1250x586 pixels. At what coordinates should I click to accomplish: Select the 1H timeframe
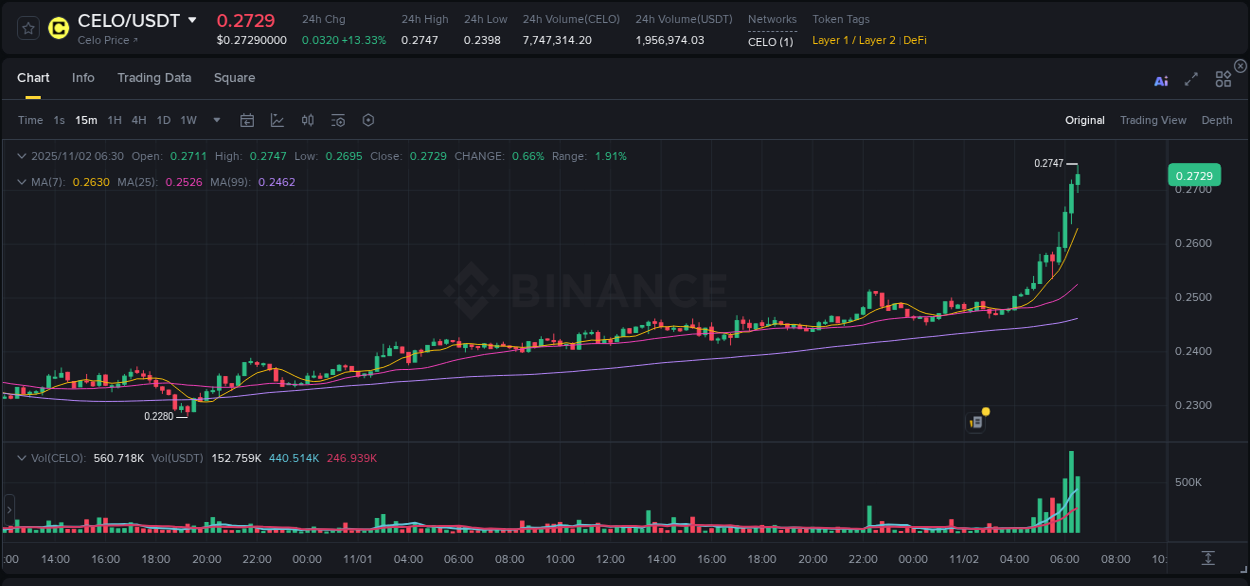point(112,120)
